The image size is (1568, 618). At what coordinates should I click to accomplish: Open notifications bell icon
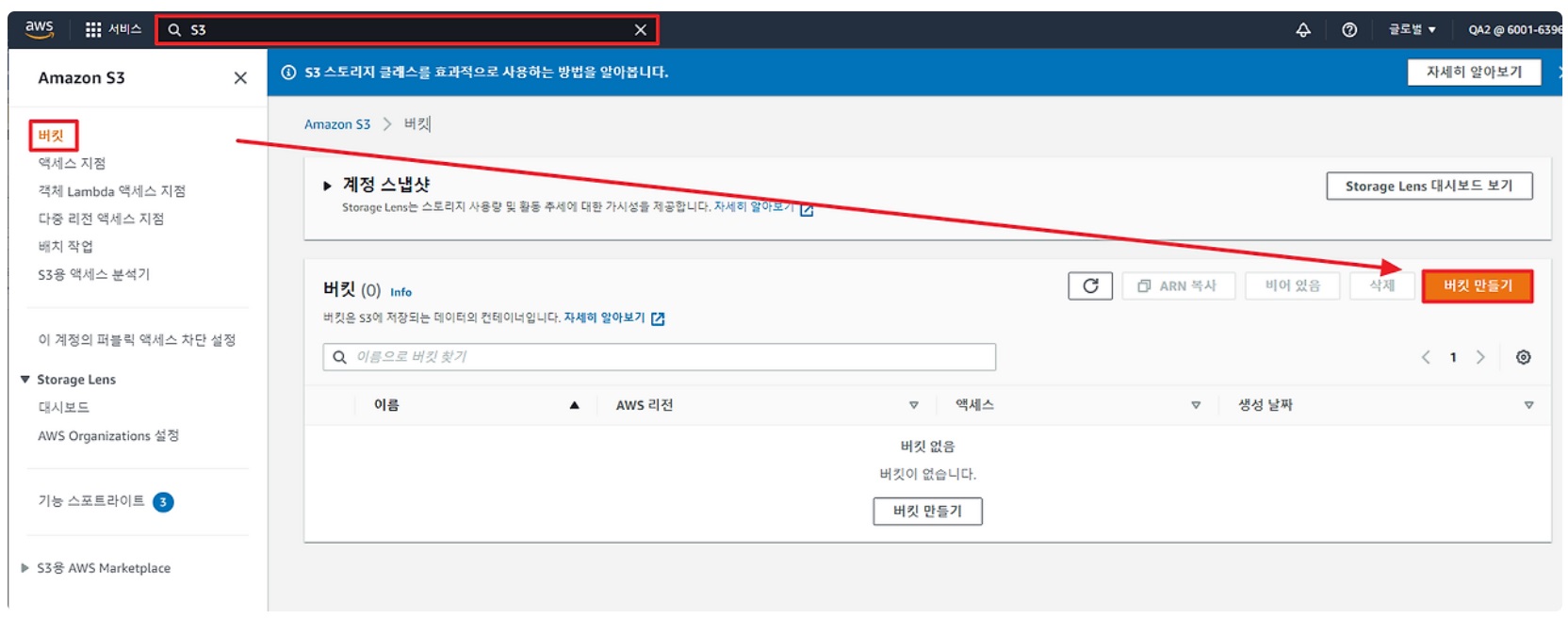[x=1303, y=29]
